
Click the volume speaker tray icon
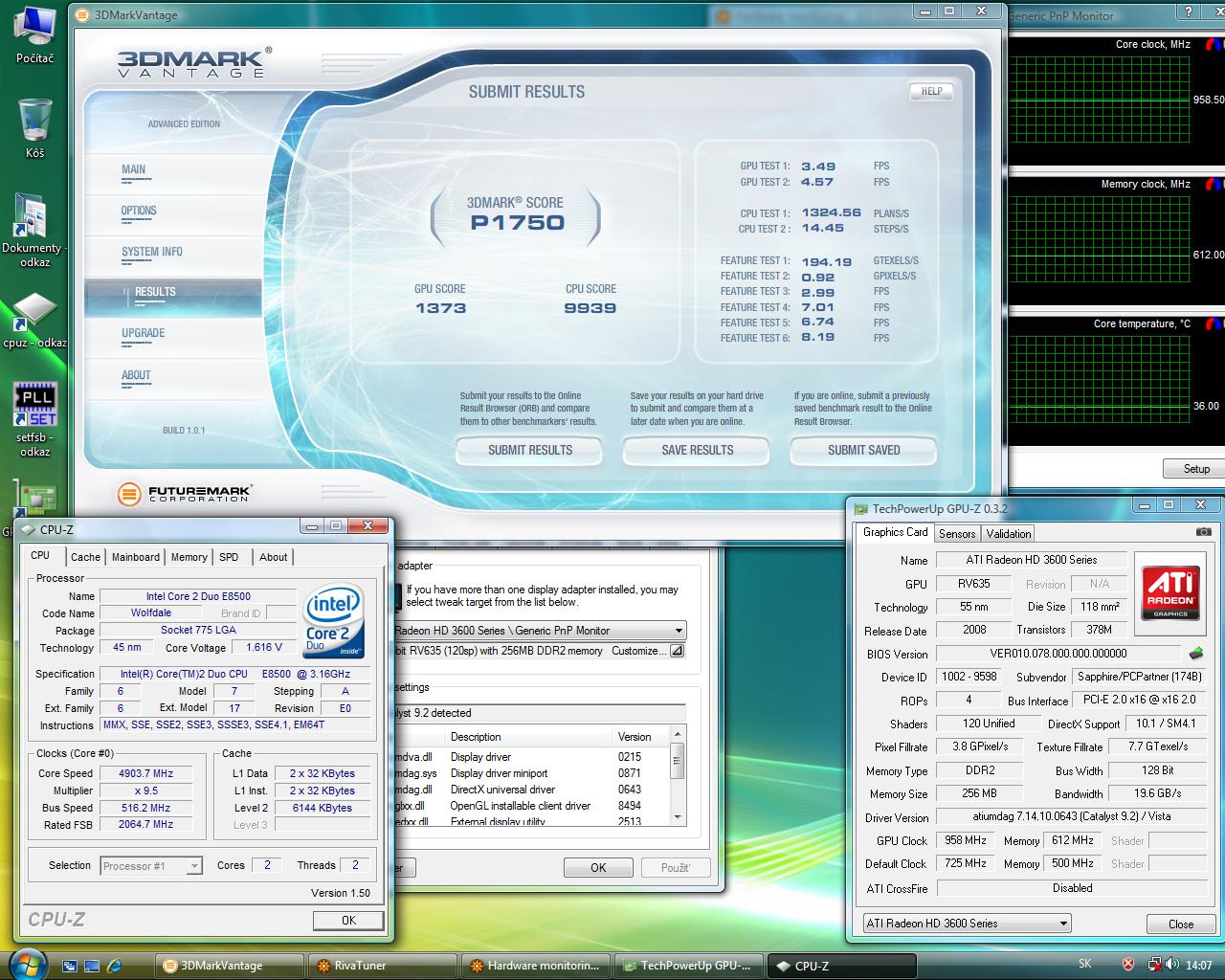click(x=1171, y=965)
